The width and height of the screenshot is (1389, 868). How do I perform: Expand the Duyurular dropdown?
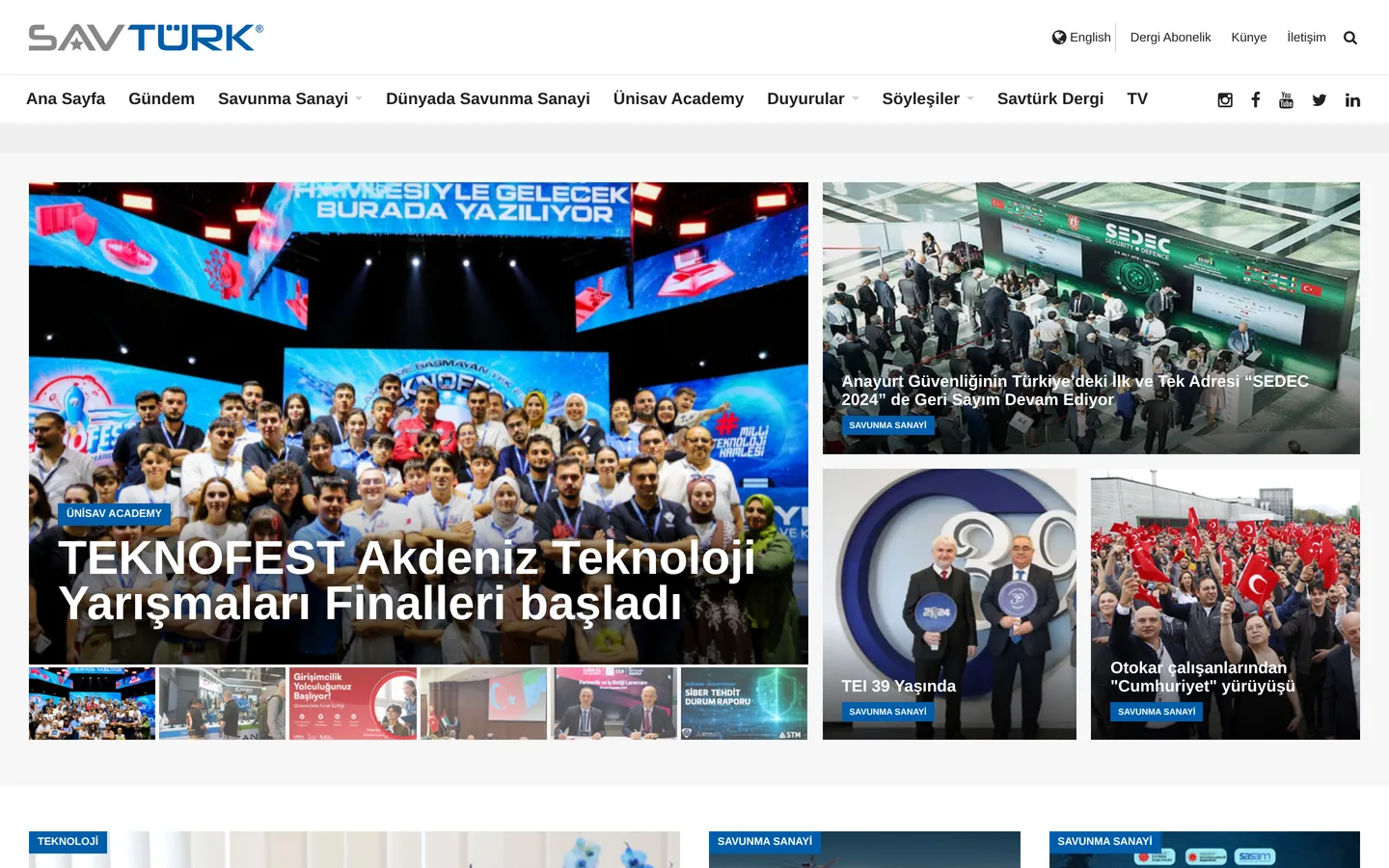(813, 98)
